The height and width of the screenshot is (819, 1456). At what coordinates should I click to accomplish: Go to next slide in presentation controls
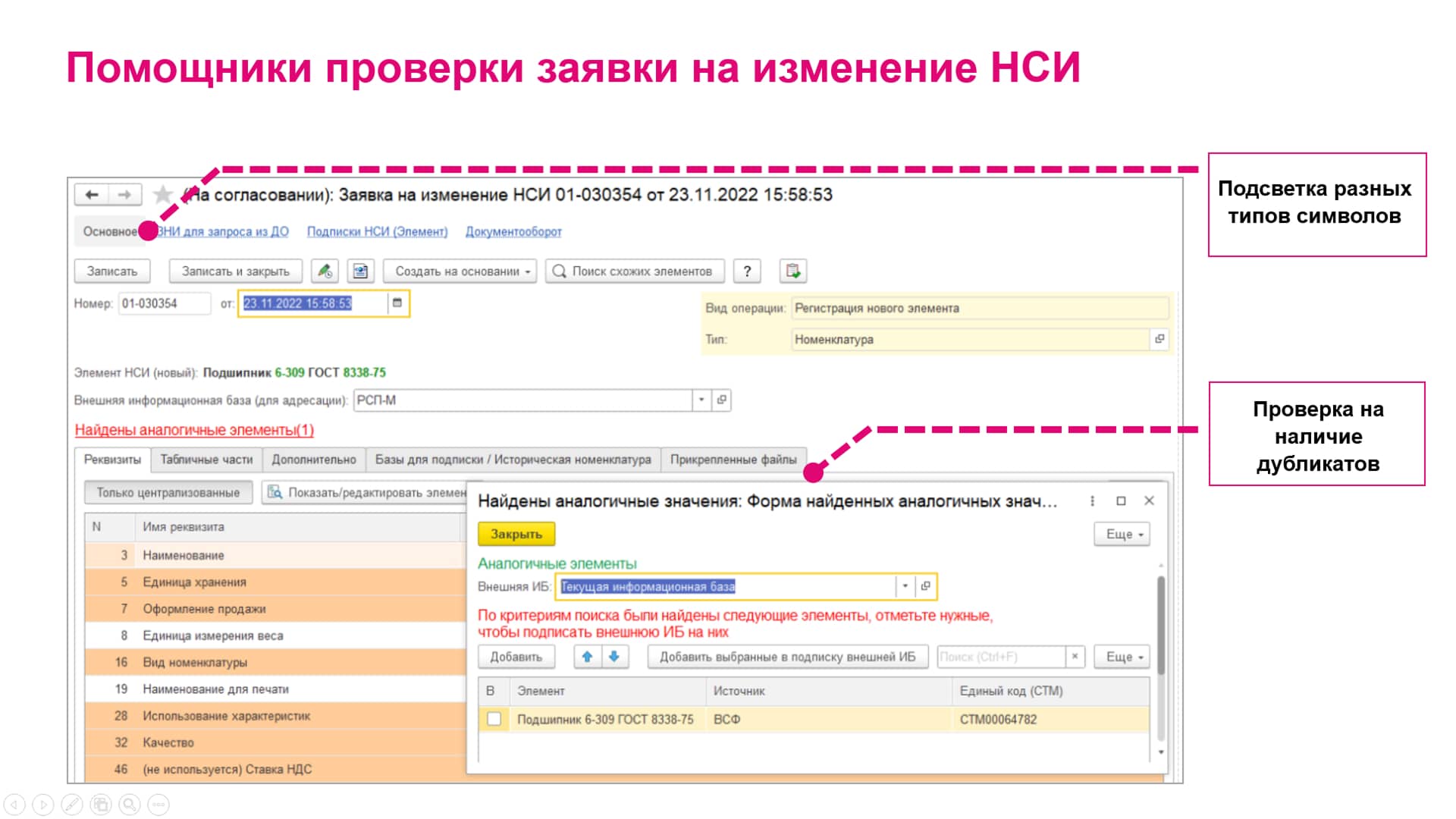tap(43, 804)
